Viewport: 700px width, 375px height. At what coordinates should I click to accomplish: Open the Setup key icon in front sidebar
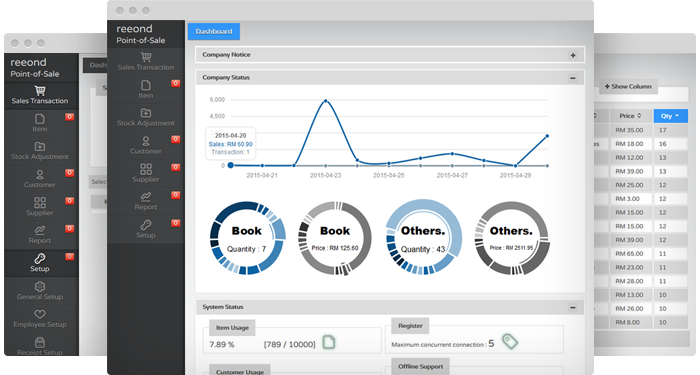[x=146, y=225]
